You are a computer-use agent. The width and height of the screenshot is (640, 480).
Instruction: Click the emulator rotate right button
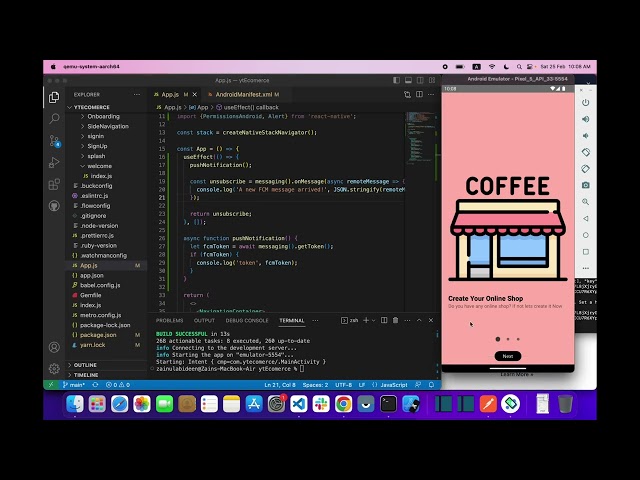click(586, 169)
